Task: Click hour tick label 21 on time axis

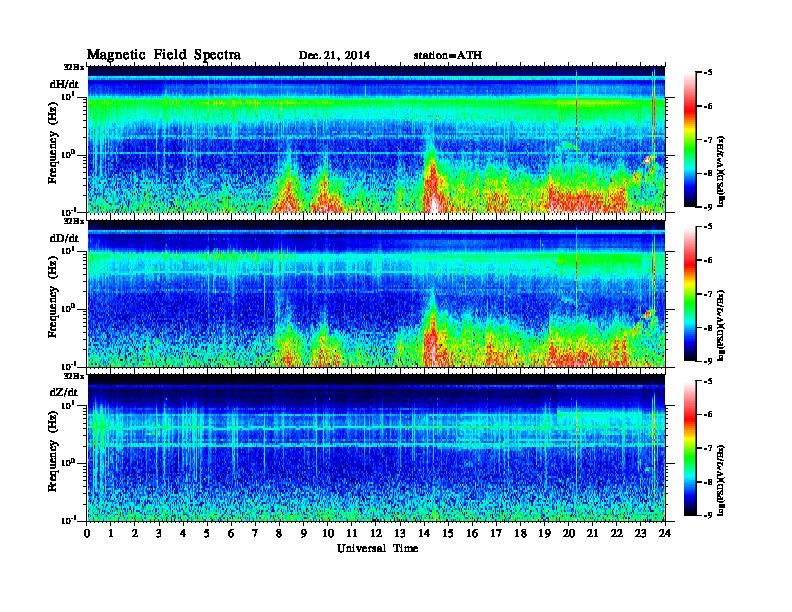Action: [592, 533]
